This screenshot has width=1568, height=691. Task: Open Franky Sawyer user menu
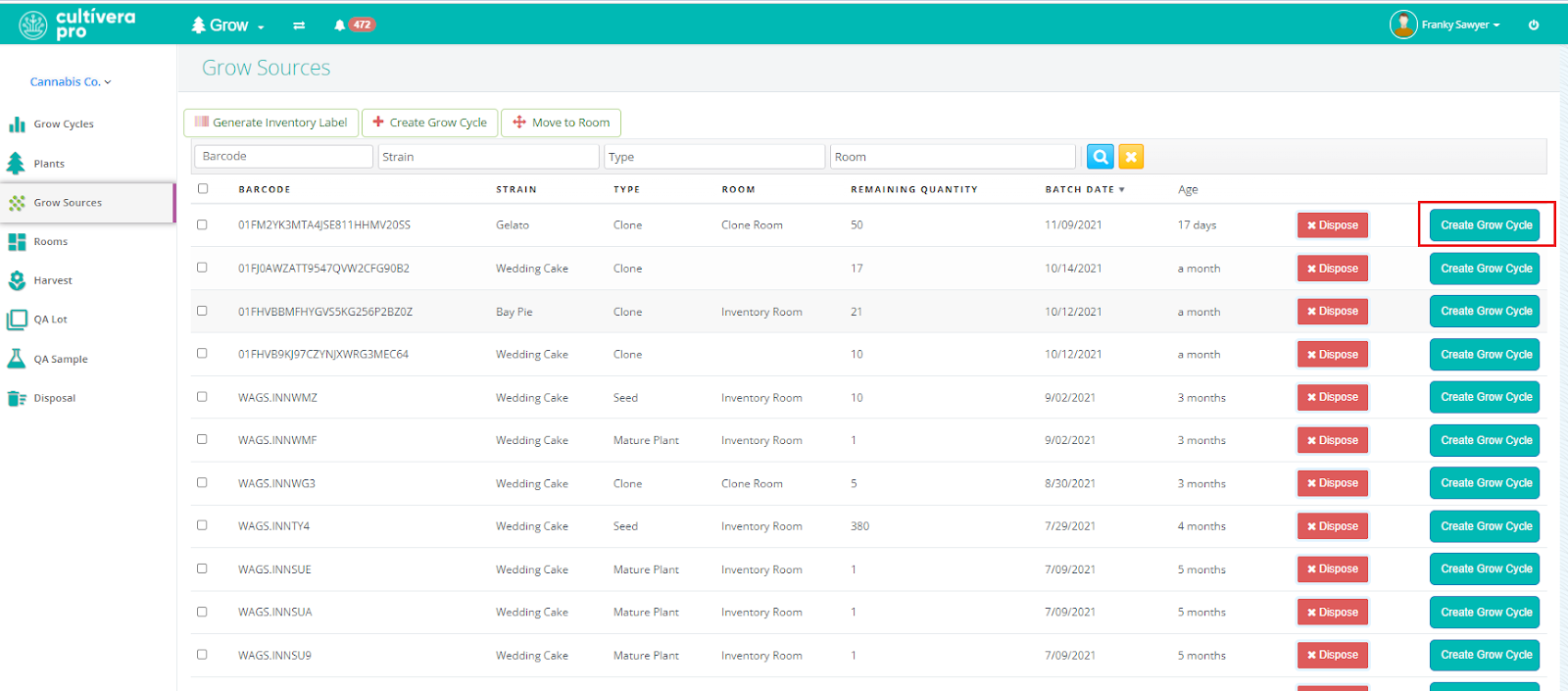pyautogui.click(x=1460, y=25)
